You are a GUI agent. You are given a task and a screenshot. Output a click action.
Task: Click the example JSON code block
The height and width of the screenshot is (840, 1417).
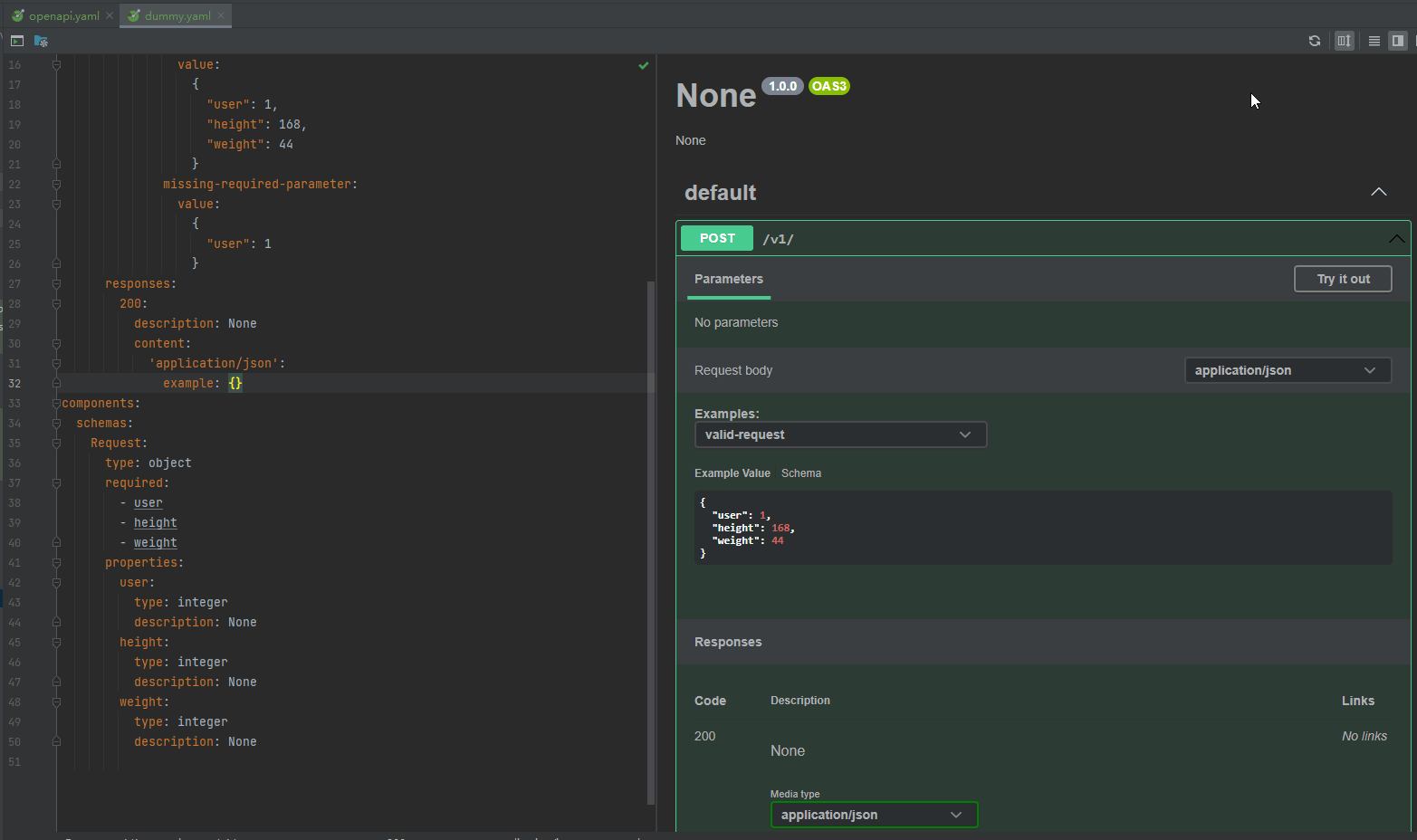tap(1043, 528)
